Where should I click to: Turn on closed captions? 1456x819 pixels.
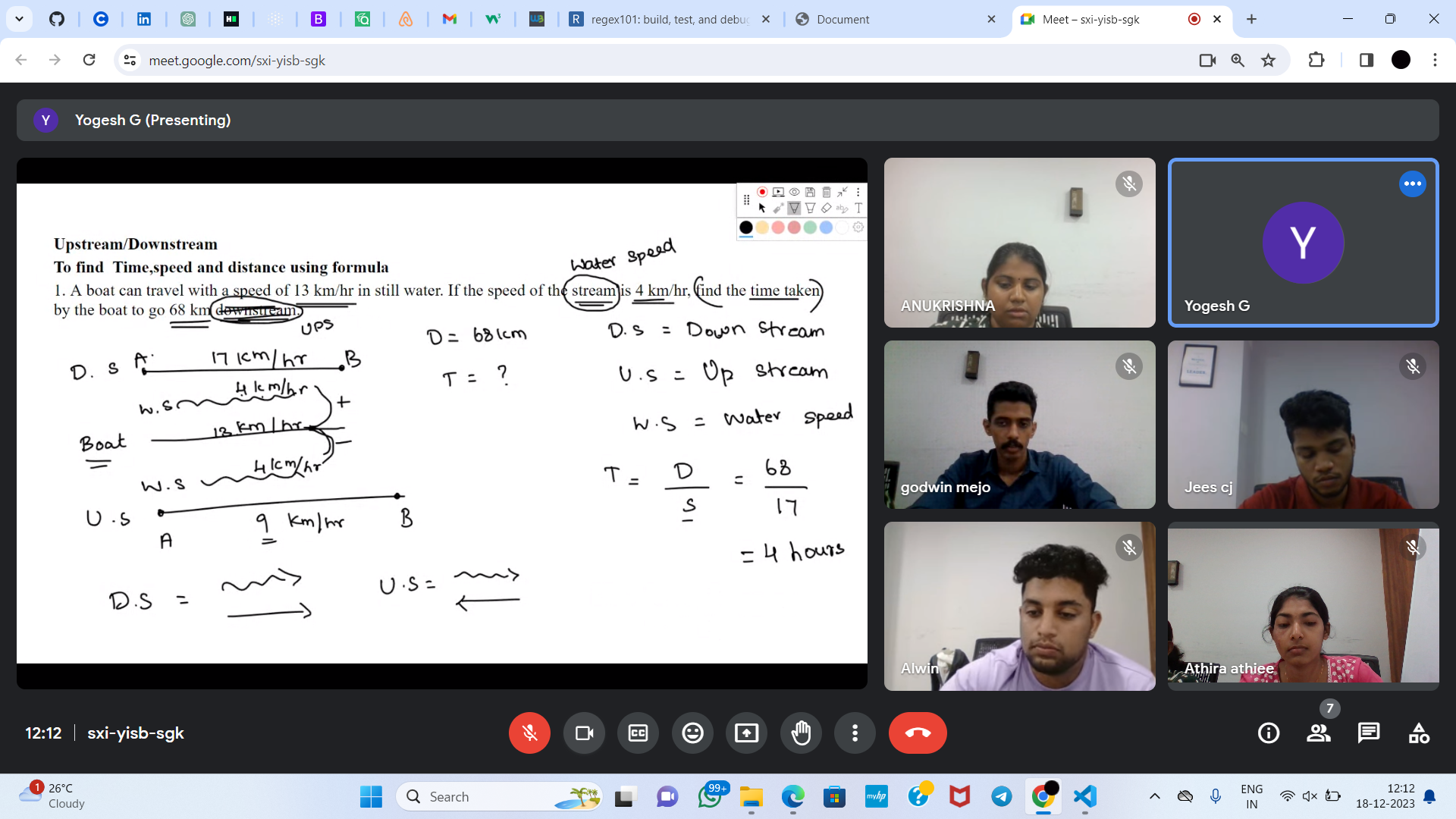pos(638,733)
